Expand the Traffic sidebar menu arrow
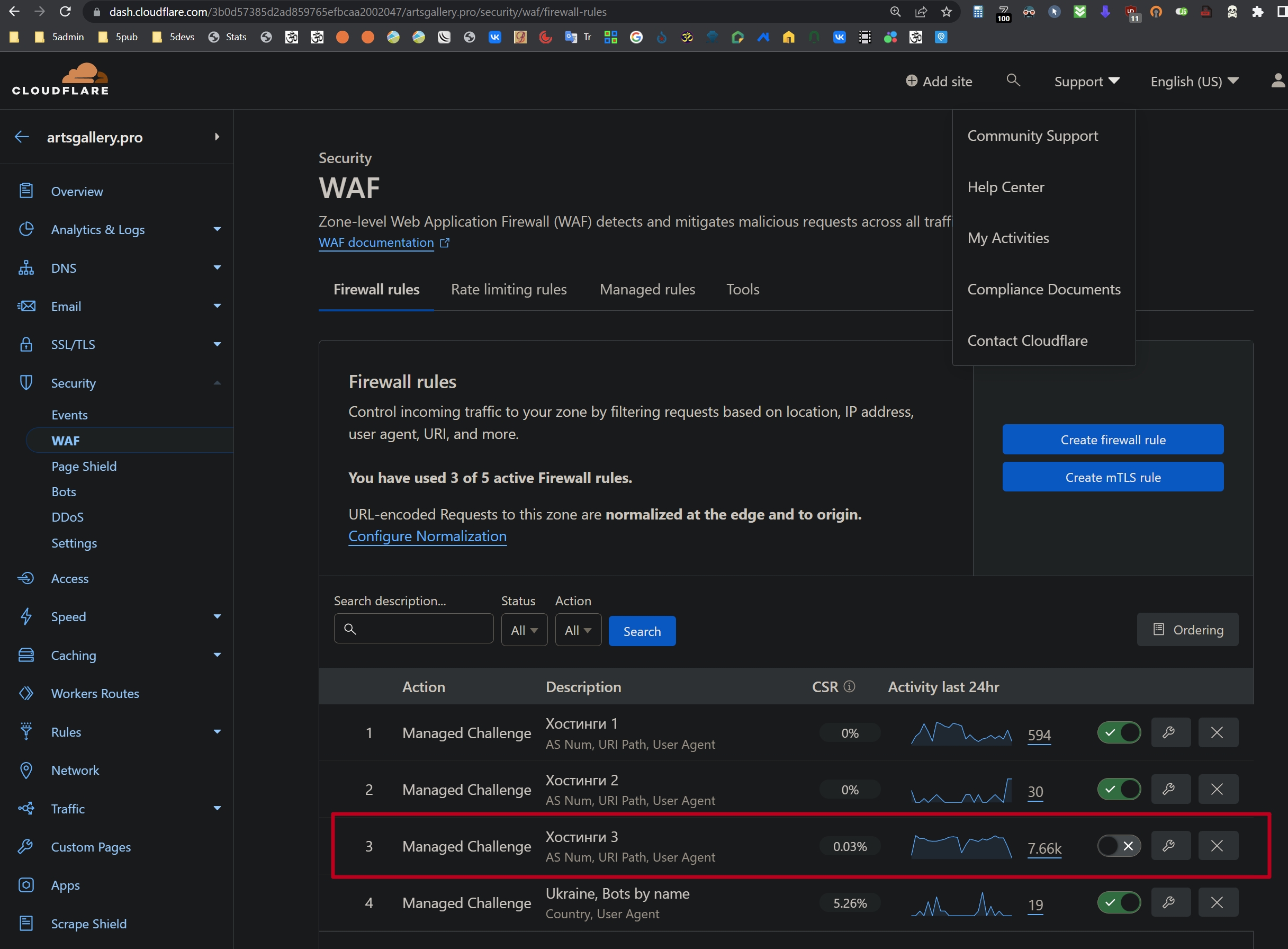 click(x=217, y=808)
